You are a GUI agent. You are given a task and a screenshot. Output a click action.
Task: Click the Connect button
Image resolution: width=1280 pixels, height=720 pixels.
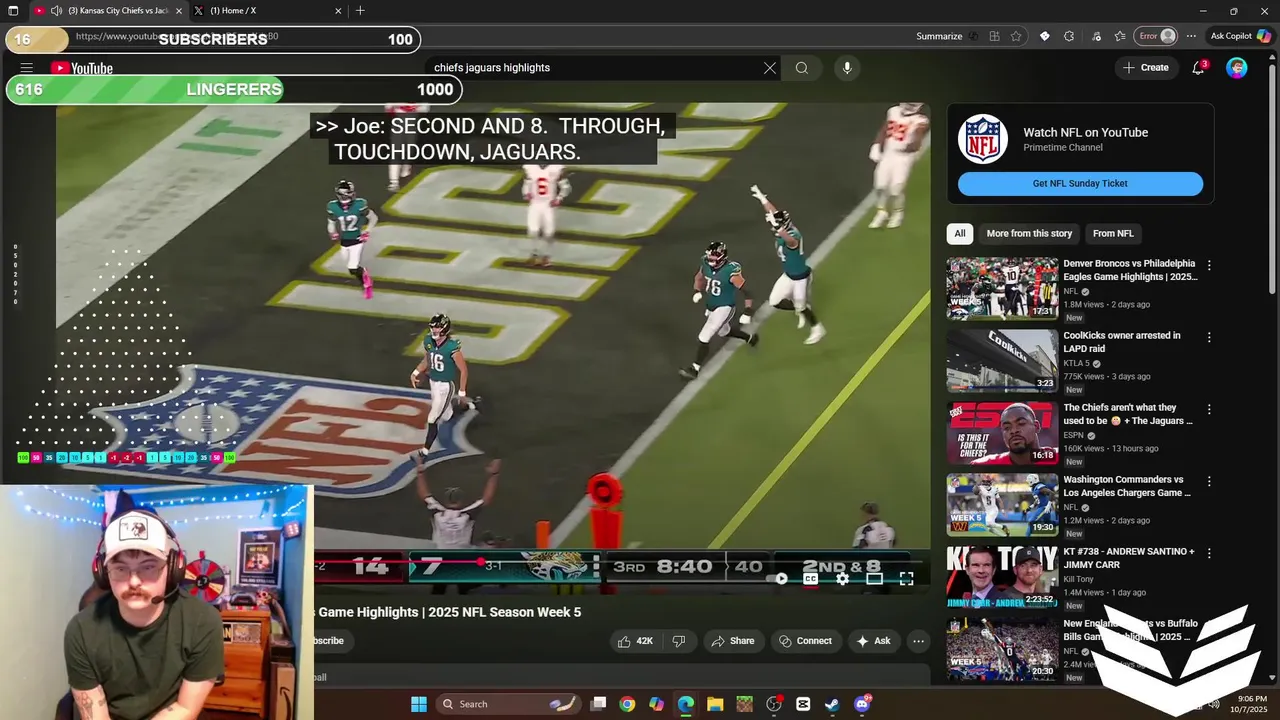pyautogui.click(x=805, y=641)
